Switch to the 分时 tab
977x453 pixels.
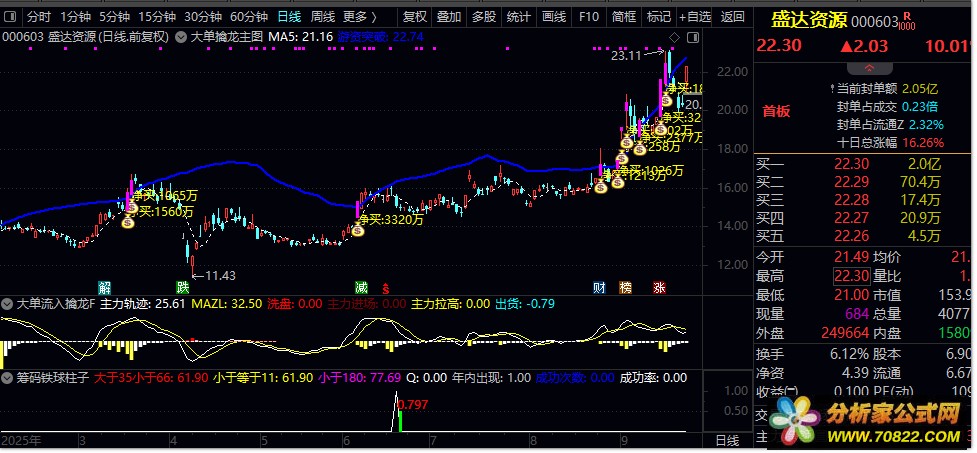point(39,17)
